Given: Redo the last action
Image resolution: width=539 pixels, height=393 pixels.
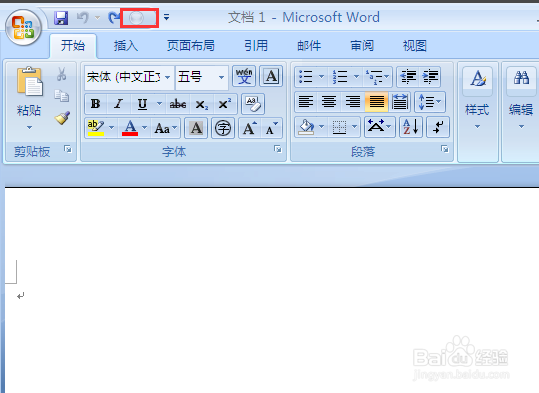Looking at the screenshot, I should (114, 18).
